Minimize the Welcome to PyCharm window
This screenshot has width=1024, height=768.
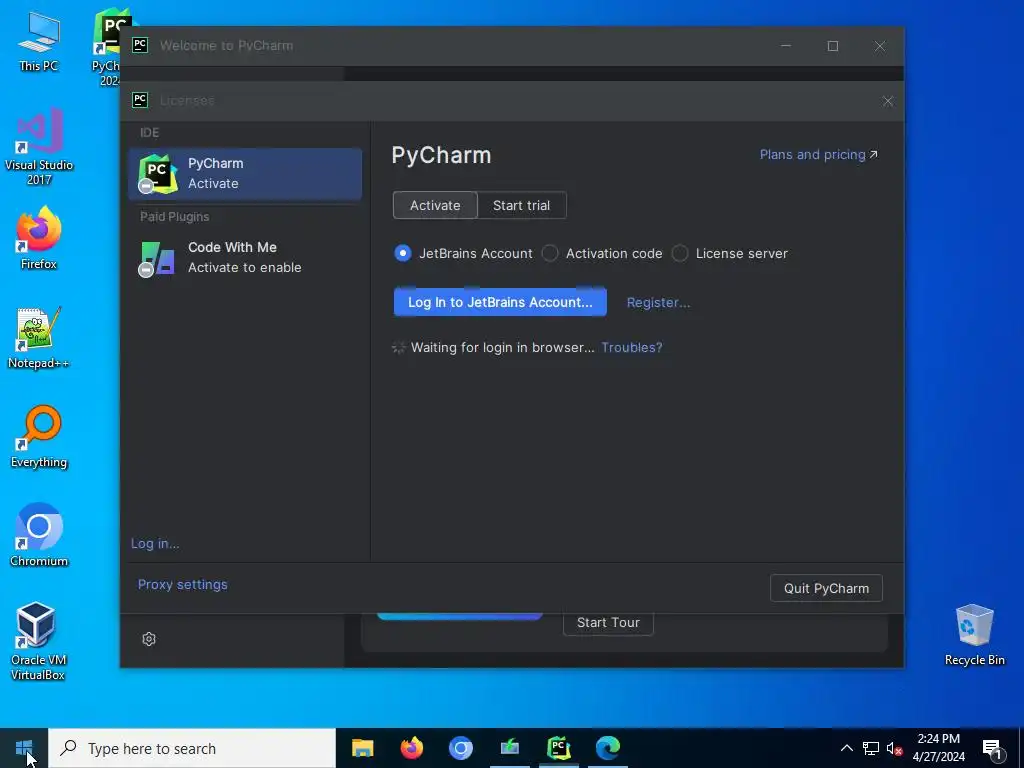click(786, 46)
